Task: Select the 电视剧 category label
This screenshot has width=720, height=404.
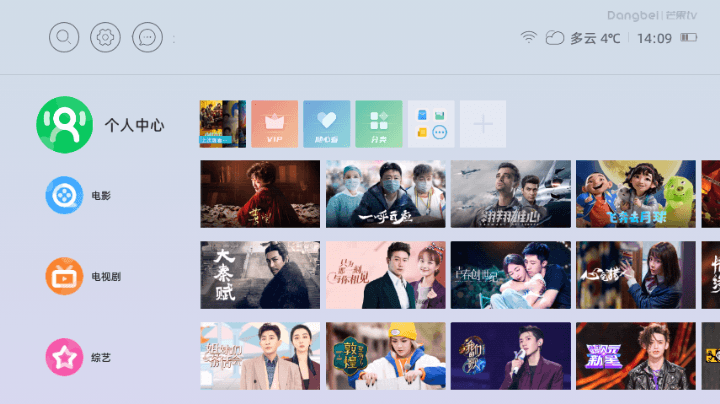Action: click(x=106, y=277)
